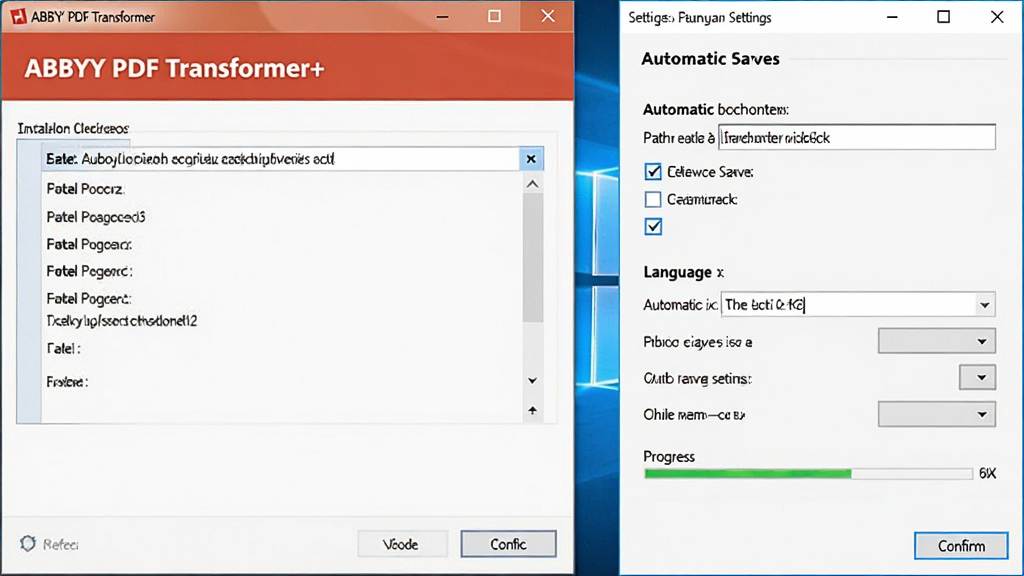This screenshot has width=1024, height=576.
Task: Minimize the Settings window
Action: tap(892, 17)
